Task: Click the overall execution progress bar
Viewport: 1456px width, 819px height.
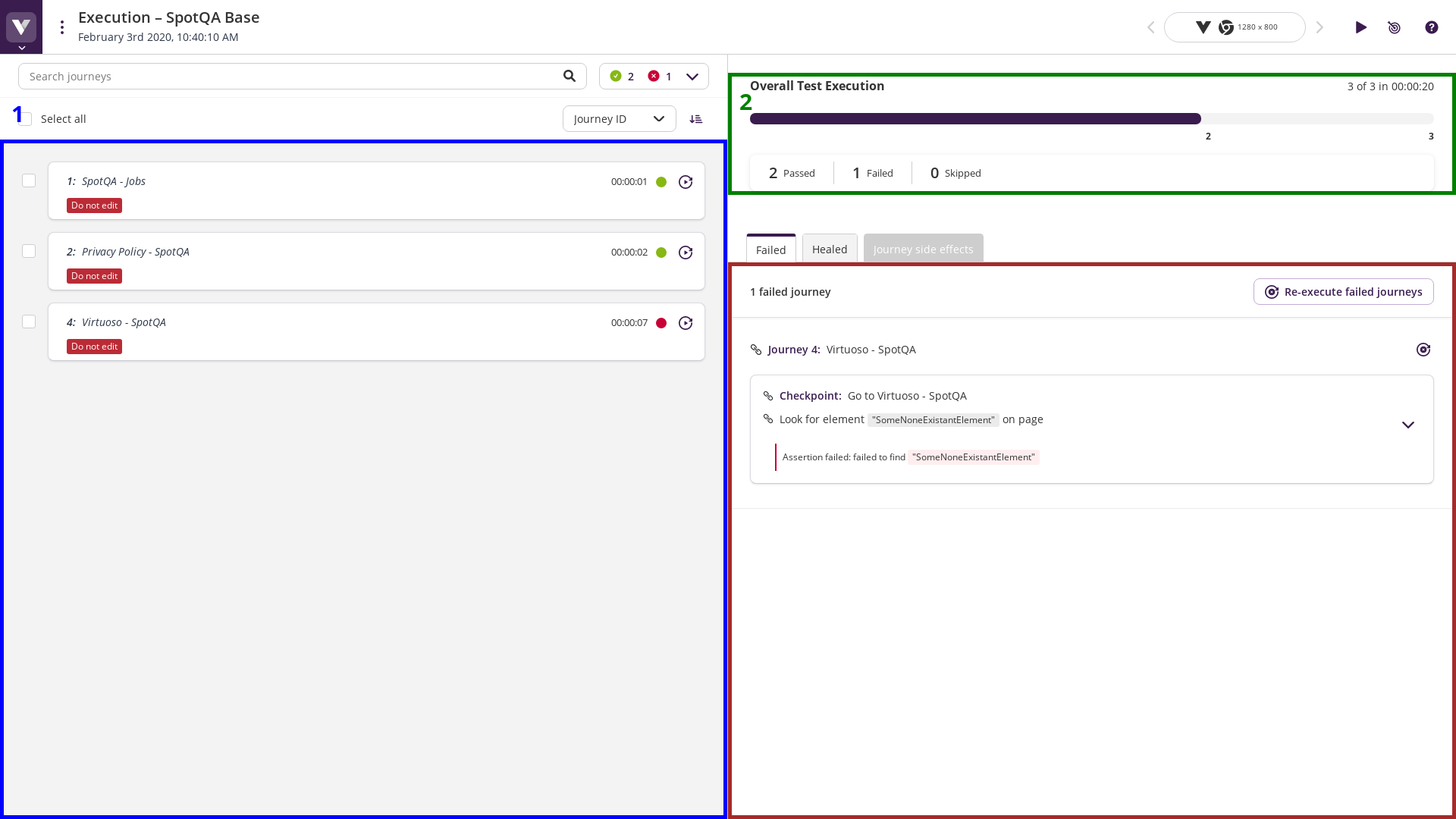Action: pyautogui.click(x=1092, y=119)
